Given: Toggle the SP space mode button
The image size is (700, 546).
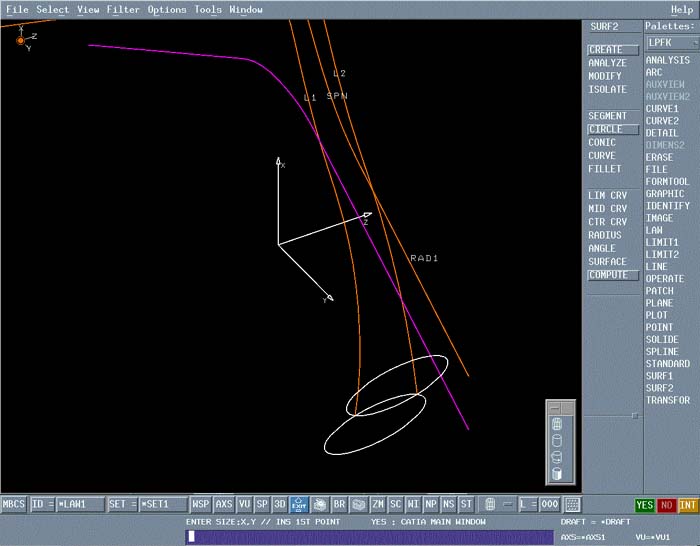Looking at the screenshot, I should [262, 505].
